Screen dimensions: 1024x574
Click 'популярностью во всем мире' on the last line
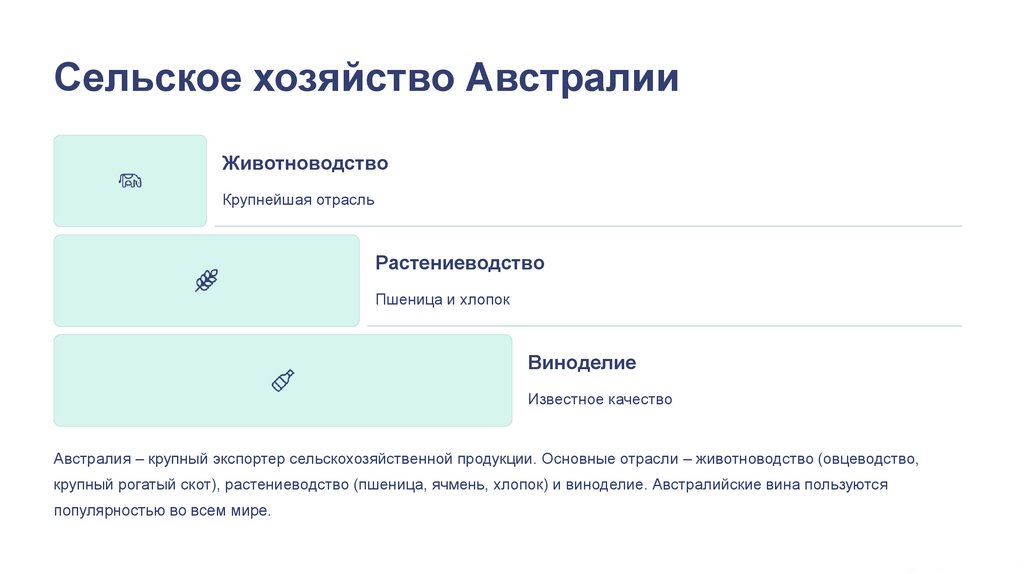[x=162, y=511]
